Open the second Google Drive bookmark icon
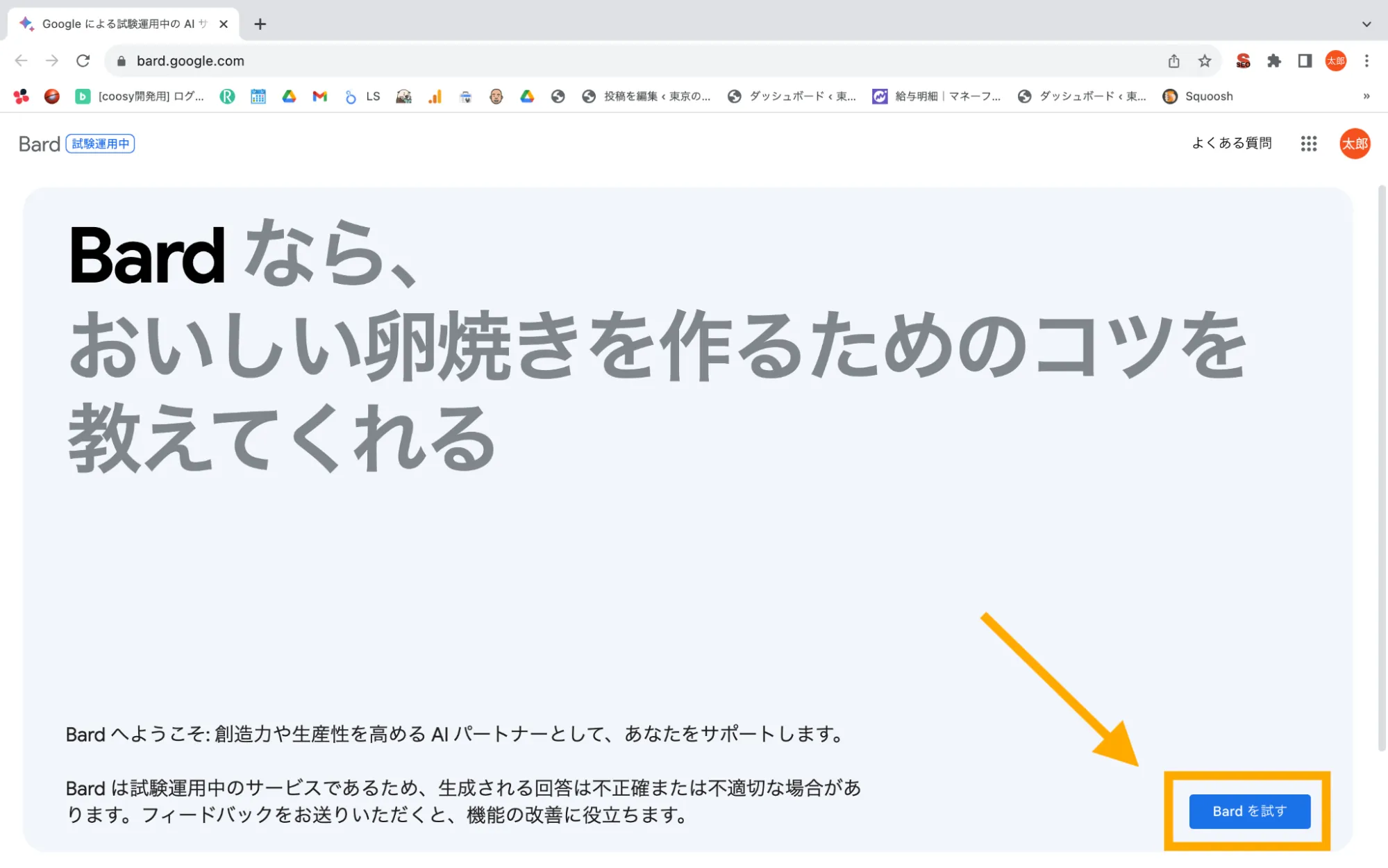Screen dimensions: 1388x868 point(527,97)
